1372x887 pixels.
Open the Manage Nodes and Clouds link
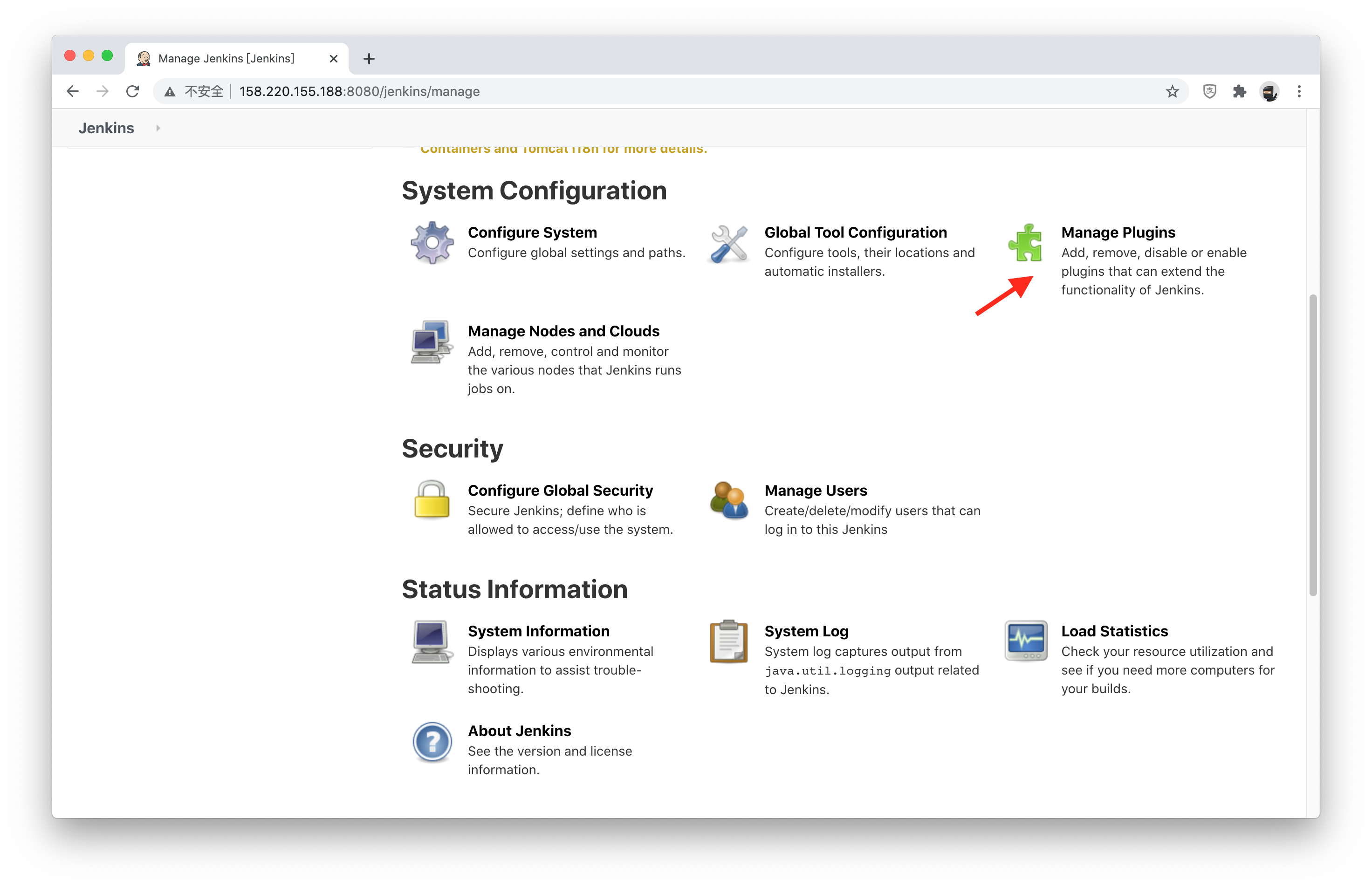point(563,331)
